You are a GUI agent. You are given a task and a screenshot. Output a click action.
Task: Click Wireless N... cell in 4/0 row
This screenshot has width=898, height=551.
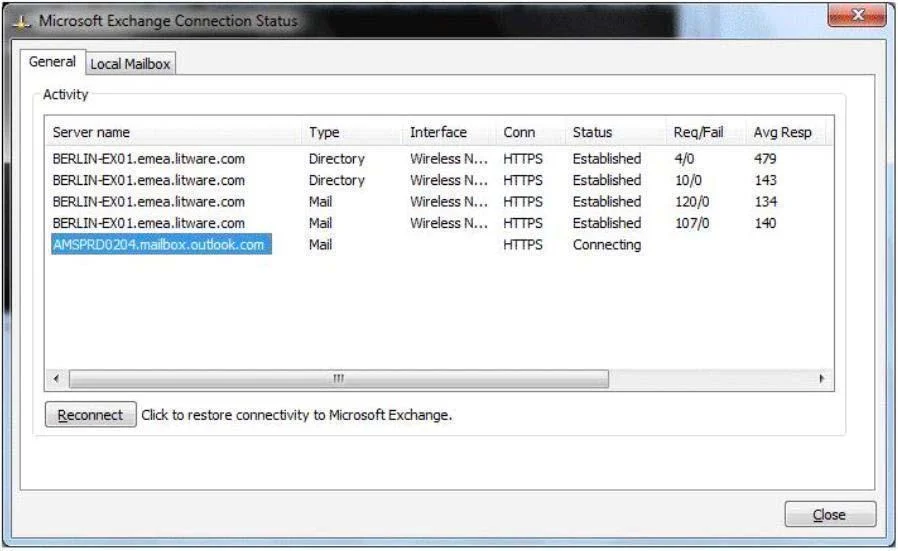(449, 159)
